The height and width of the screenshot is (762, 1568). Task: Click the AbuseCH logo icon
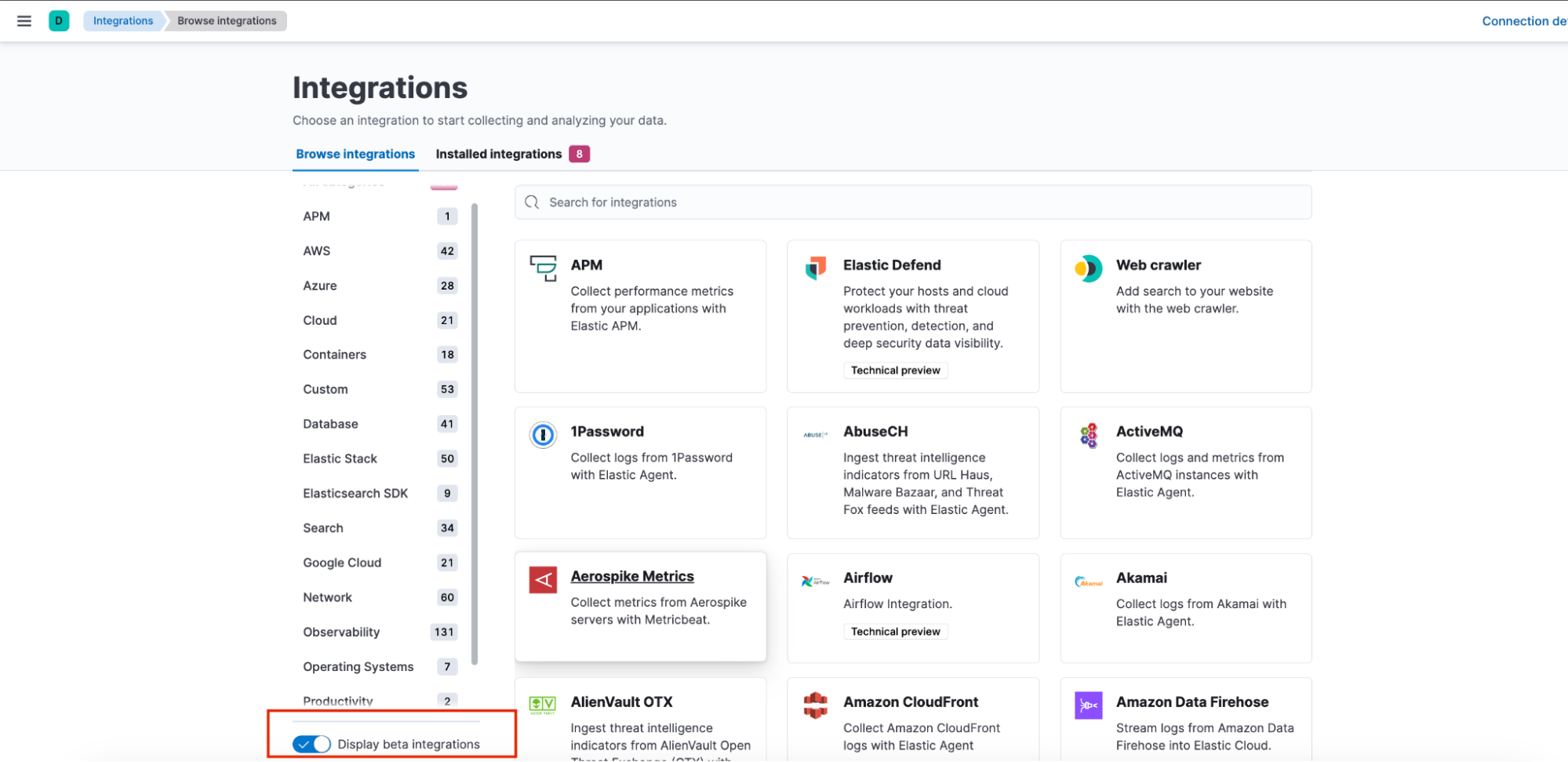tap(816, 434)
